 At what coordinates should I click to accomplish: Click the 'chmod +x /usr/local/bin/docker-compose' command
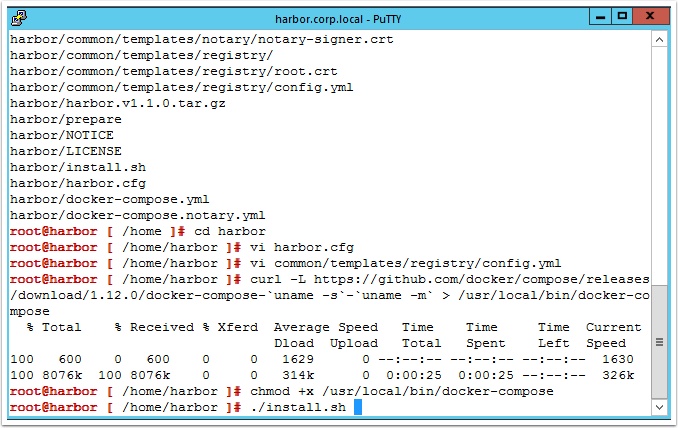click(402, 391)
